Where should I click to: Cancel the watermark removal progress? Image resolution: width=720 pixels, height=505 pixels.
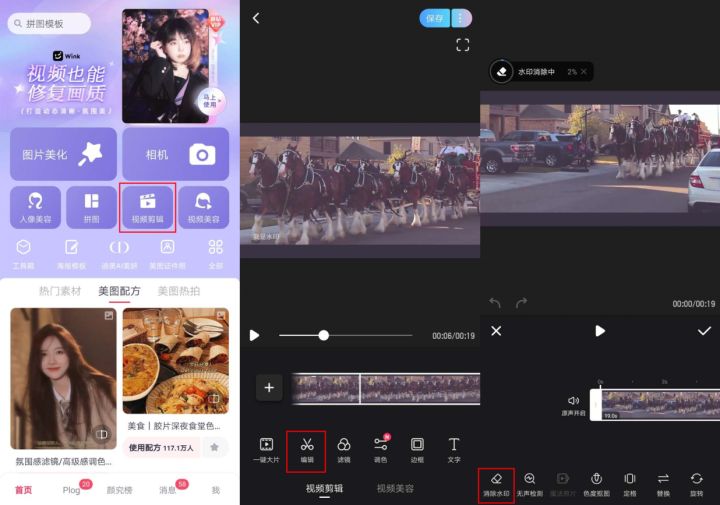(584, 72)
